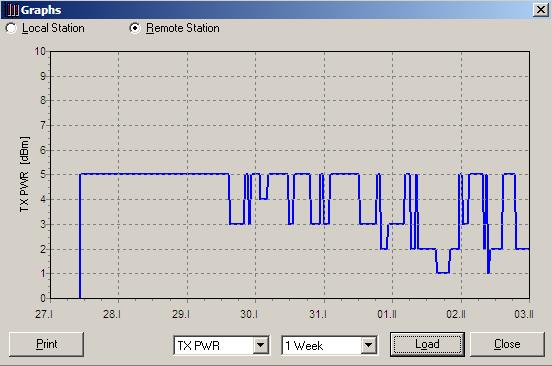Click the 10 value on Y axis
The image size is (552, 366).
tap(40, 51)
